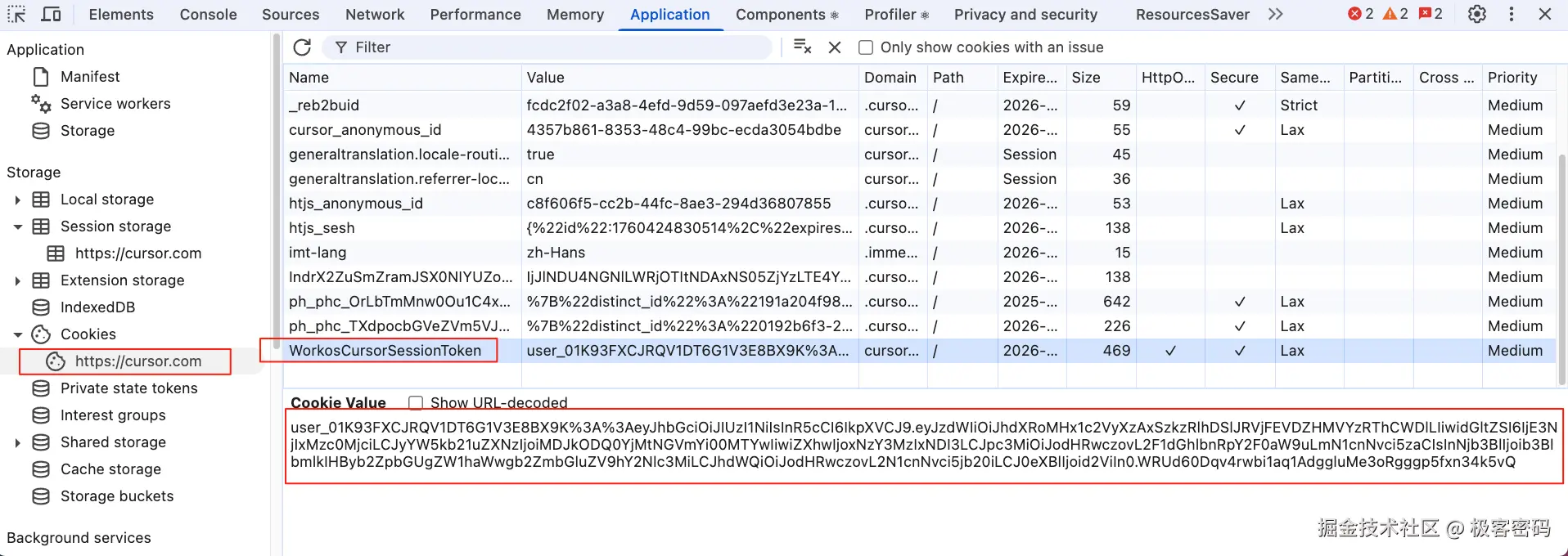The width and height of the screenshot is (1568, 556).
Task: Open the ResourcesSaver tab
Action: tap(1192, 14)
